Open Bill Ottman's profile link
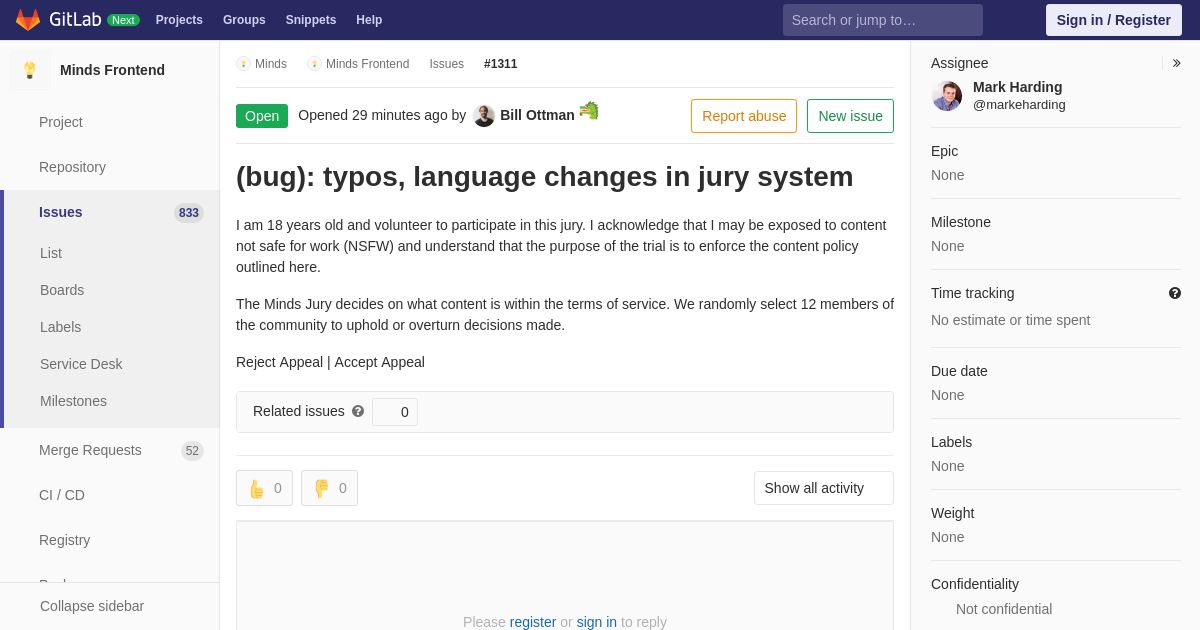 (537, 115)
